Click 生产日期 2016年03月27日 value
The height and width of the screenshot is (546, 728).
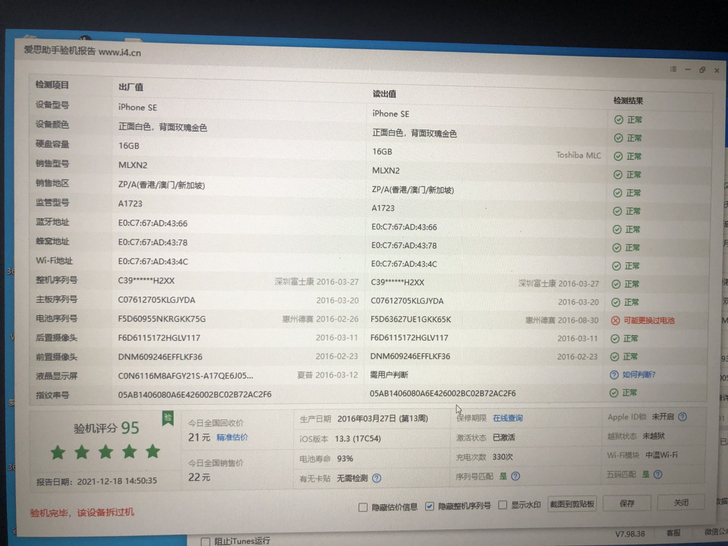pos(383,418)
